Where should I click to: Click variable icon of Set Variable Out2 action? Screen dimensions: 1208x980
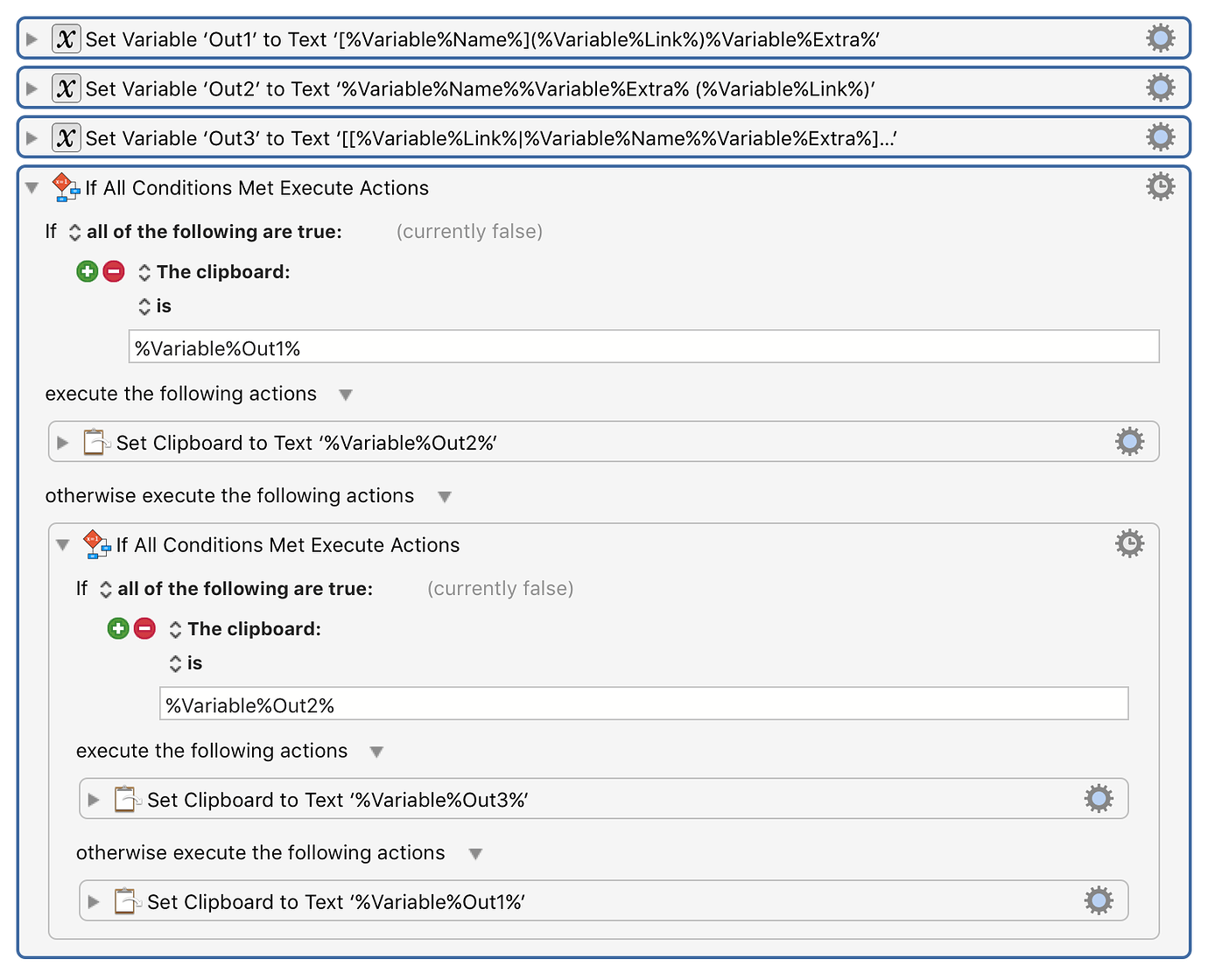click(66, 88)
